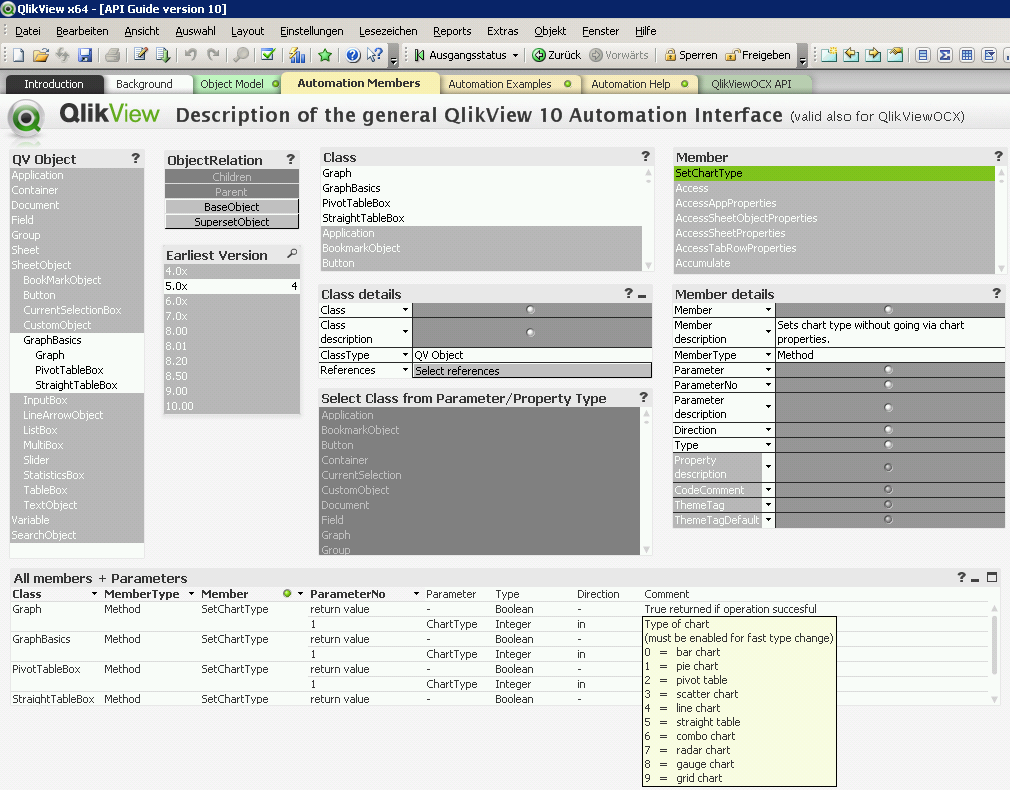Click the Quick Chart wizard icon
Screen dimensions: 1010x790
click(297, 55)
